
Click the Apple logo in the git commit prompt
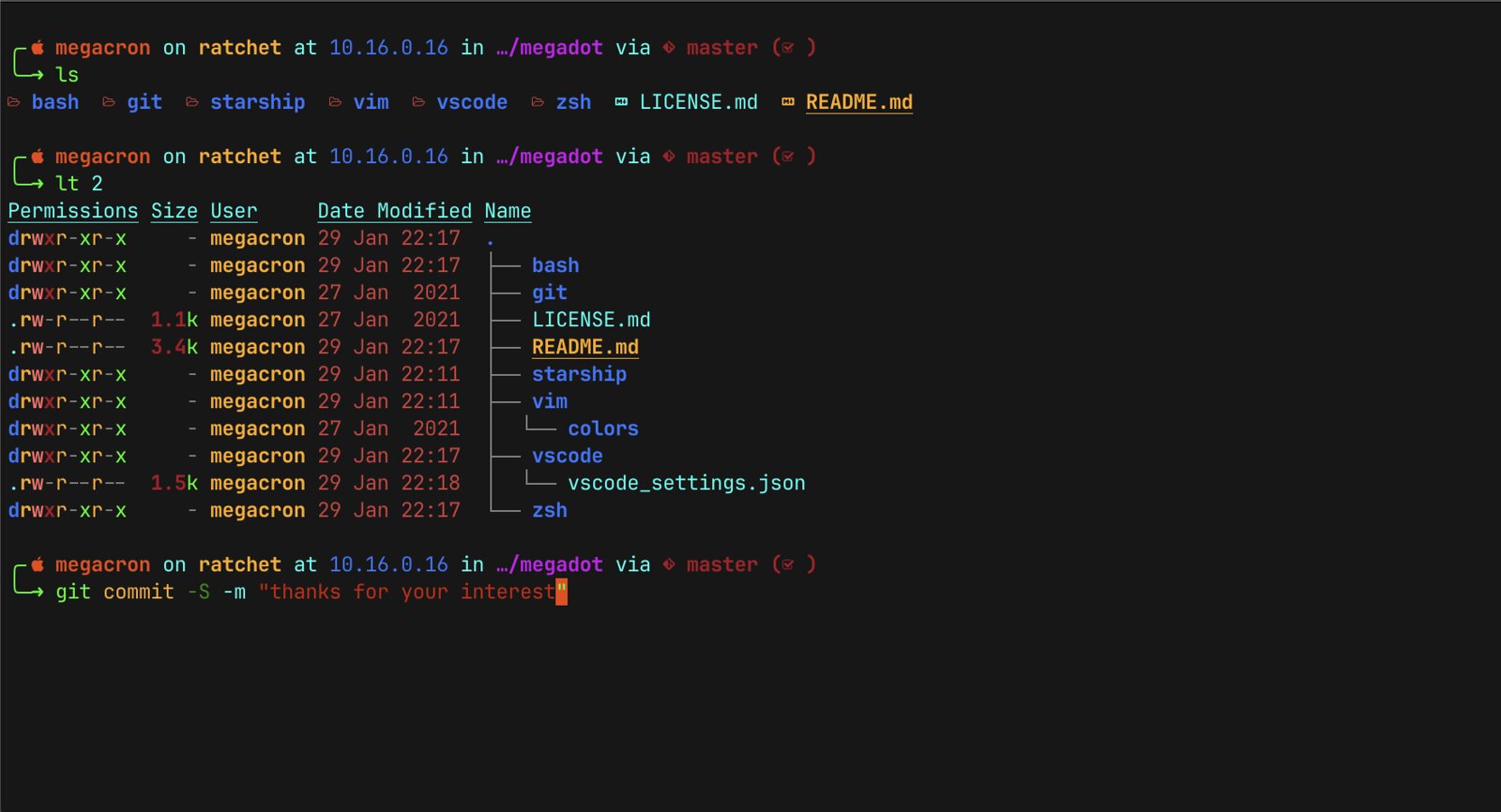tap(38, 564)
